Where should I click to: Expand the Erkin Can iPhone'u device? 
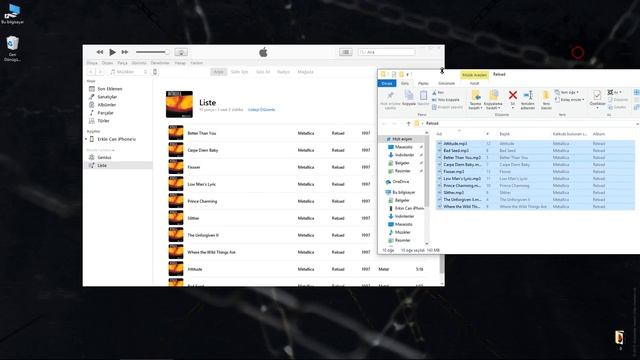coord(86,139)
